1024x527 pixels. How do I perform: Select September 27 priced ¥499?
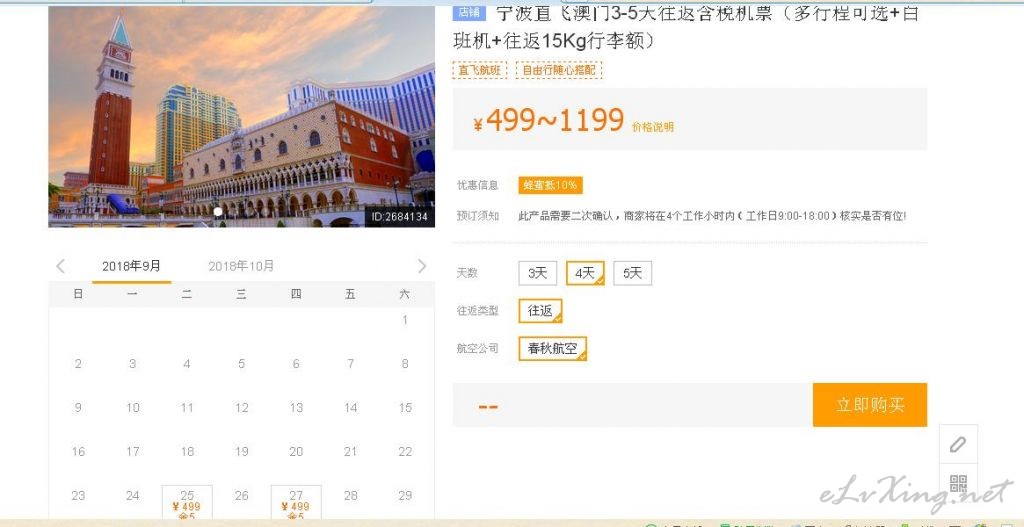(x=296, y=502)
